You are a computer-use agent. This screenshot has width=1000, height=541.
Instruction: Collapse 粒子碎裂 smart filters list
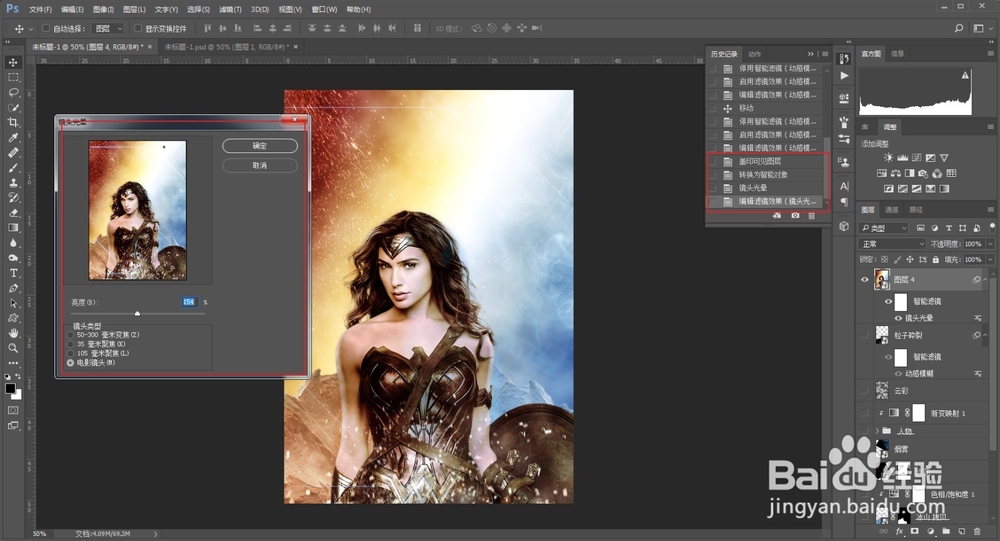[985, 335]
